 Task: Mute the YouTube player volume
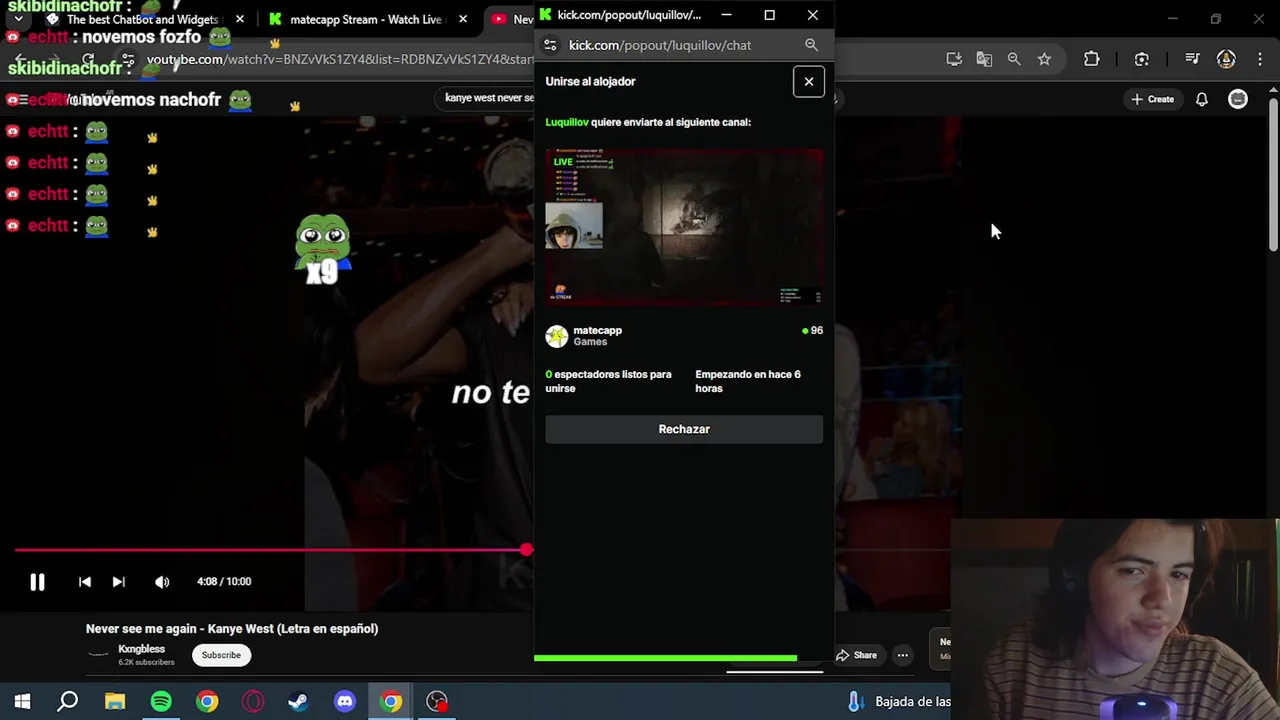point(162,582)
